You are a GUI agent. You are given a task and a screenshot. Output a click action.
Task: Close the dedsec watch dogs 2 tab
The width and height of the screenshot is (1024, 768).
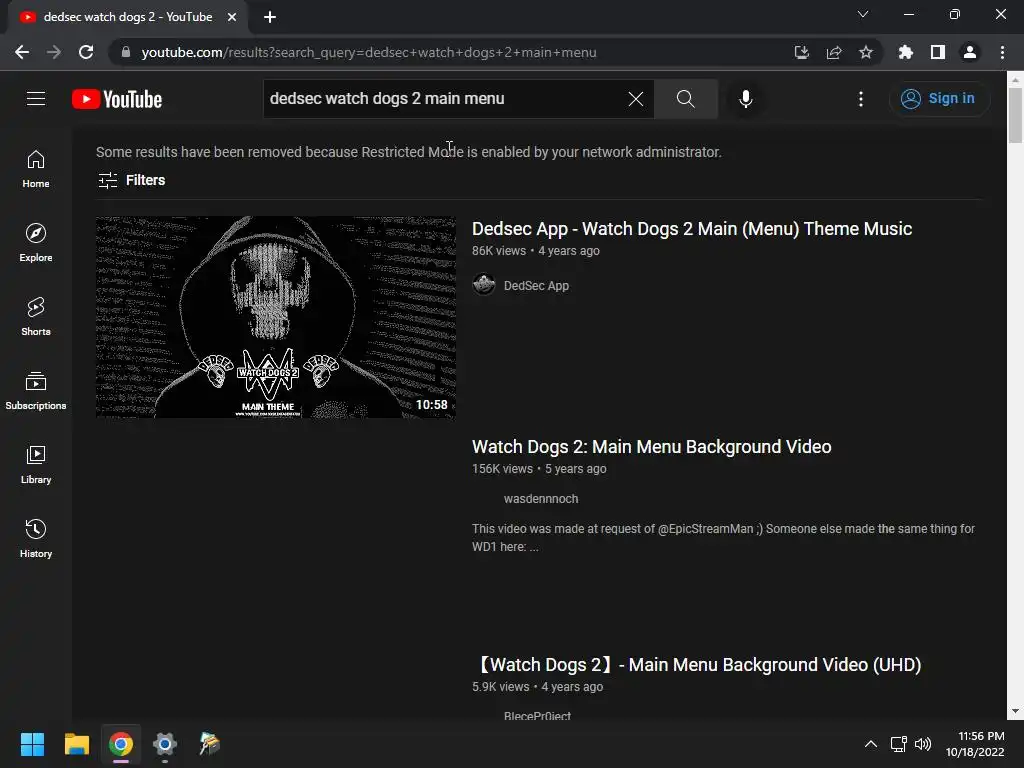(x=232, y=17)
